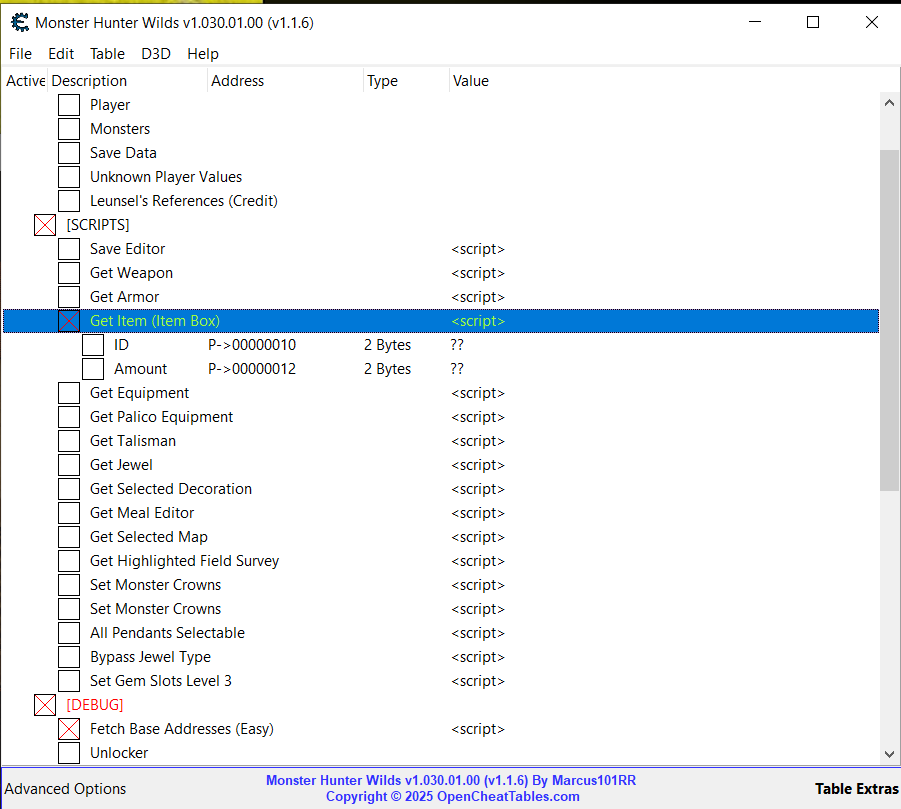Select the Get Talisman row label

[133, 441]
